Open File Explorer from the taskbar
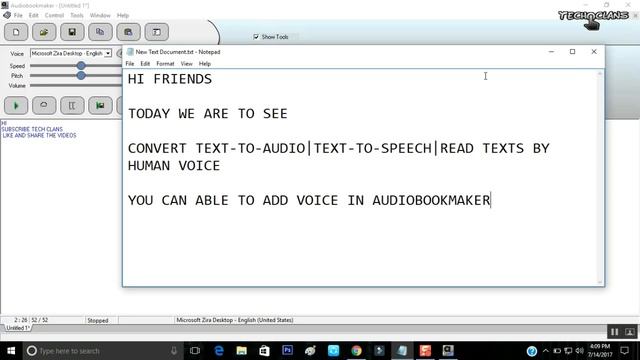The image size is (640, 360). tap(242, 351)
